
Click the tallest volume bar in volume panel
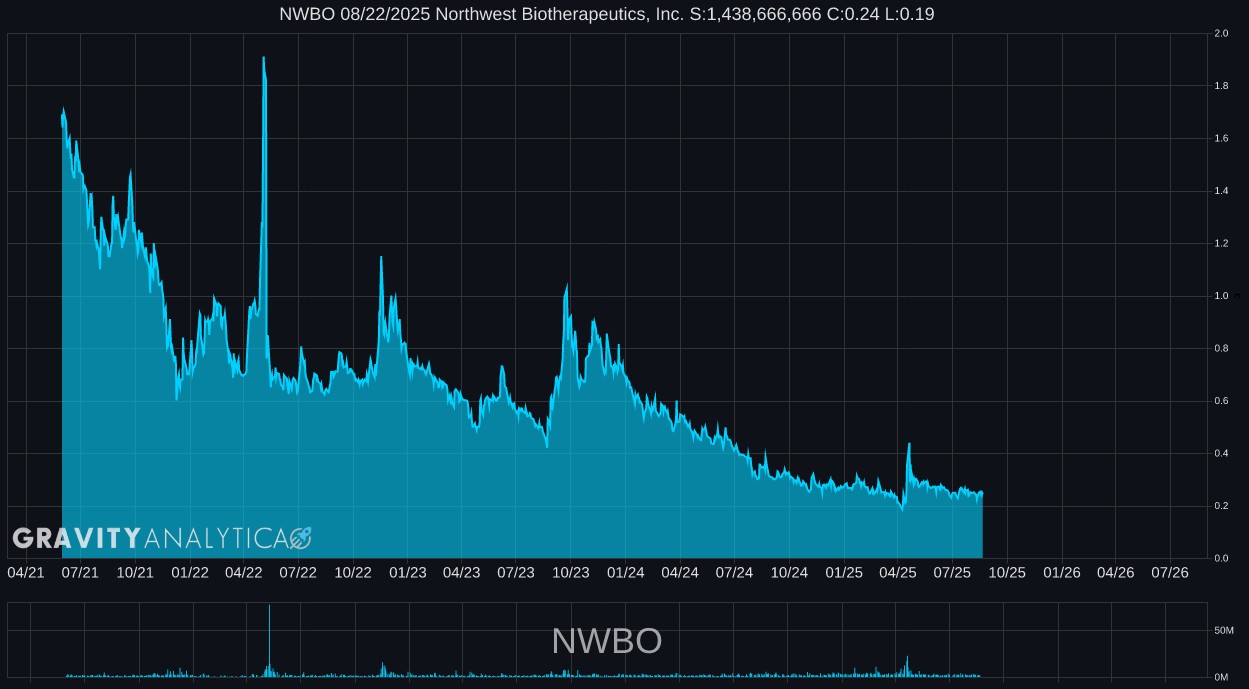point(269,641)
